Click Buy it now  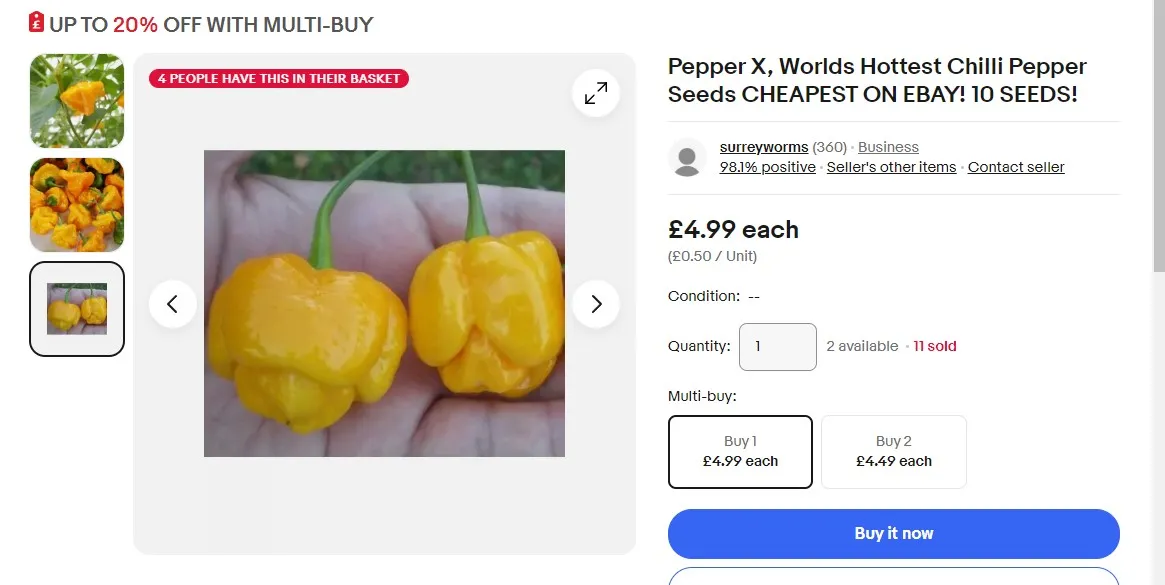click(893, 533)
